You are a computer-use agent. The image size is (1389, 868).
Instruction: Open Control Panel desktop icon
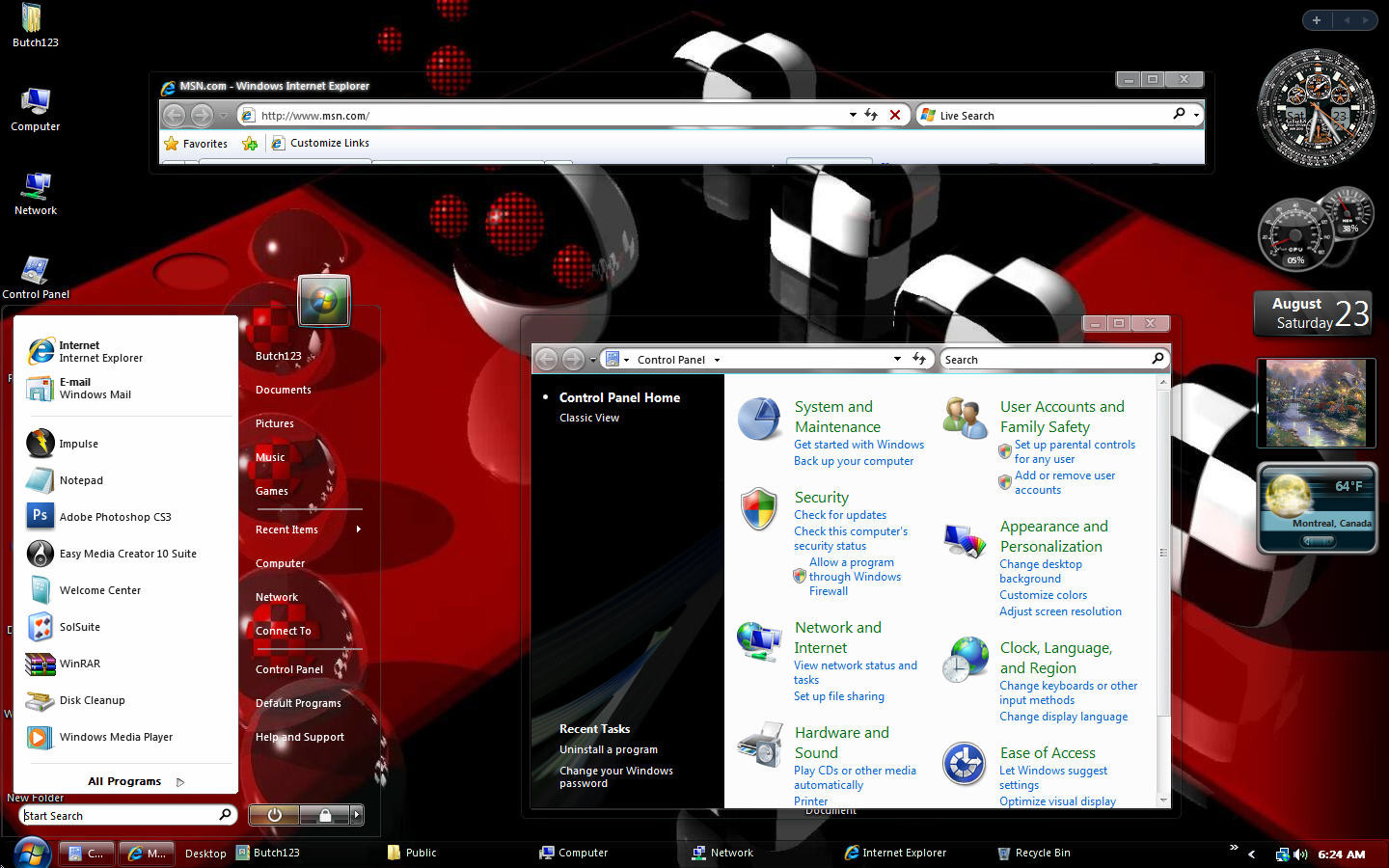(x=35, y=277)
